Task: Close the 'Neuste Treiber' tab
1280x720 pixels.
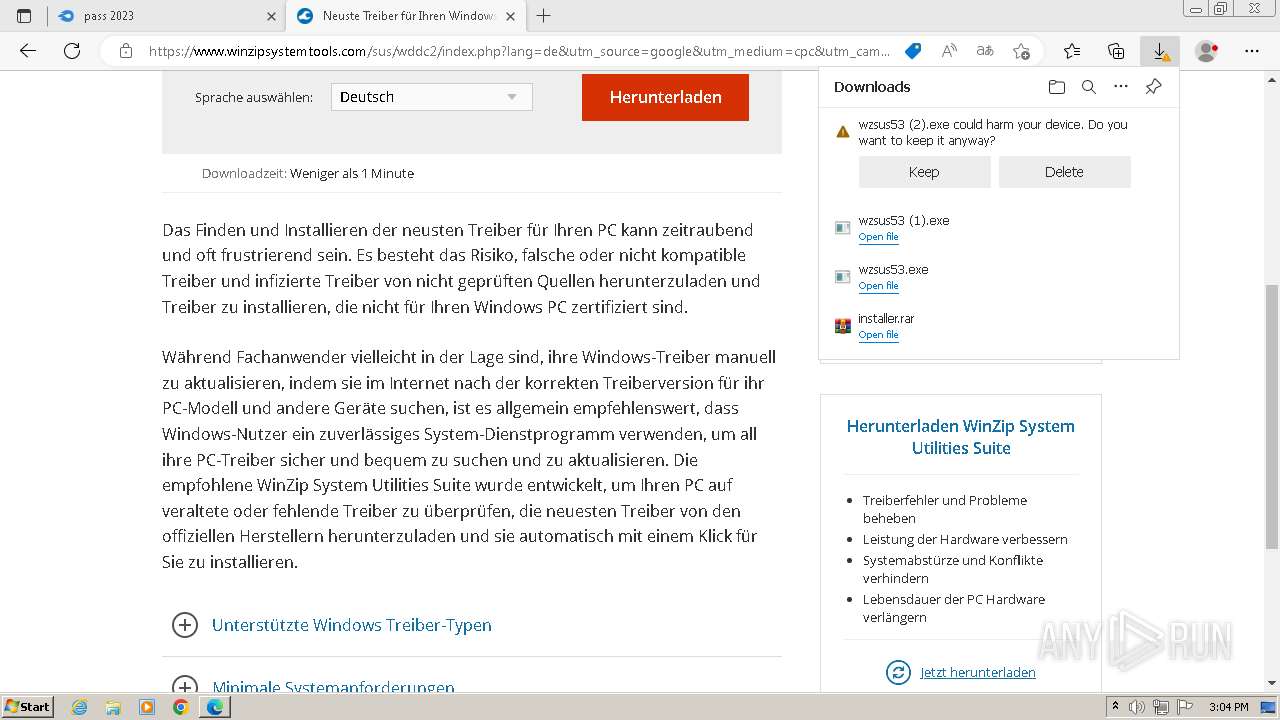Action: (x=511, y=16)
